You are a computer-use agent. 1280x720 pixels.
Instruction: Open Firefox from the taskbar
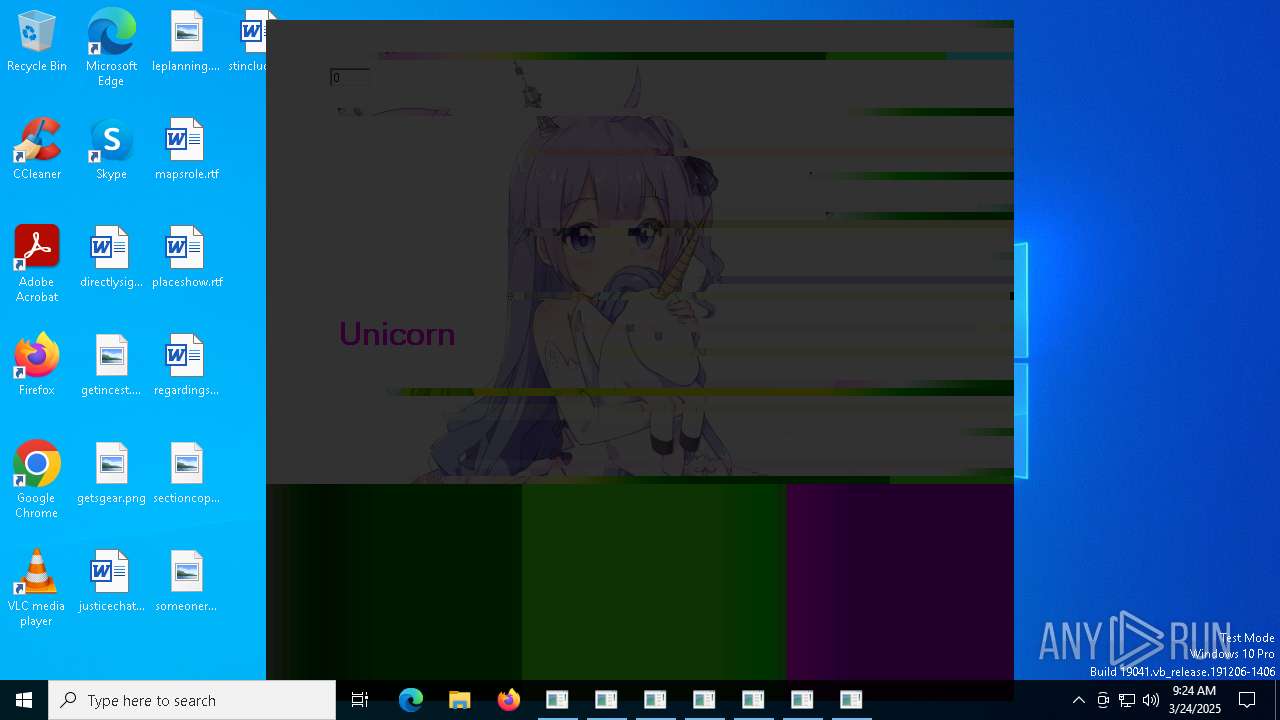coord(509,700)
